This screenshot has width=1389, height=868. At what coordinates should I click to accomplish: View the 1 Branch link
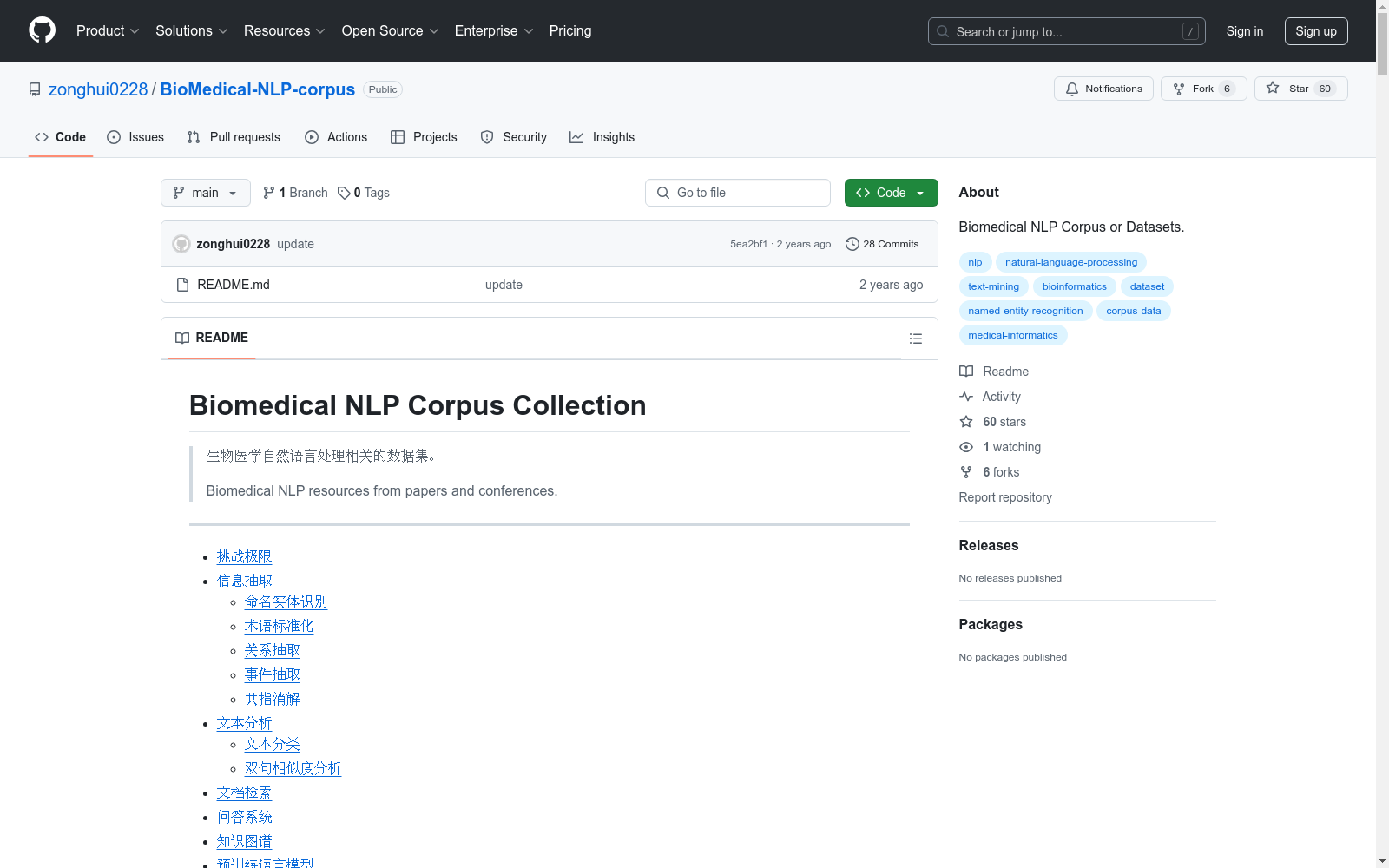point(295,193)
